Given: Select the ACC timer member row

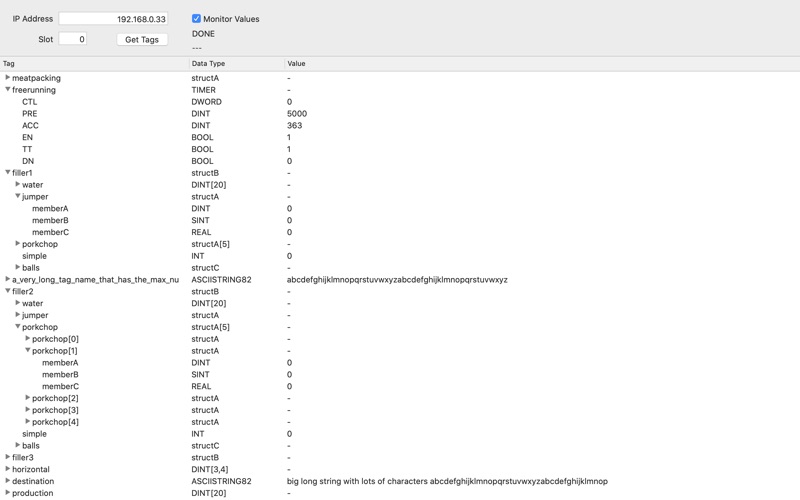Looking at the screenshot, I should coord(400,125).
